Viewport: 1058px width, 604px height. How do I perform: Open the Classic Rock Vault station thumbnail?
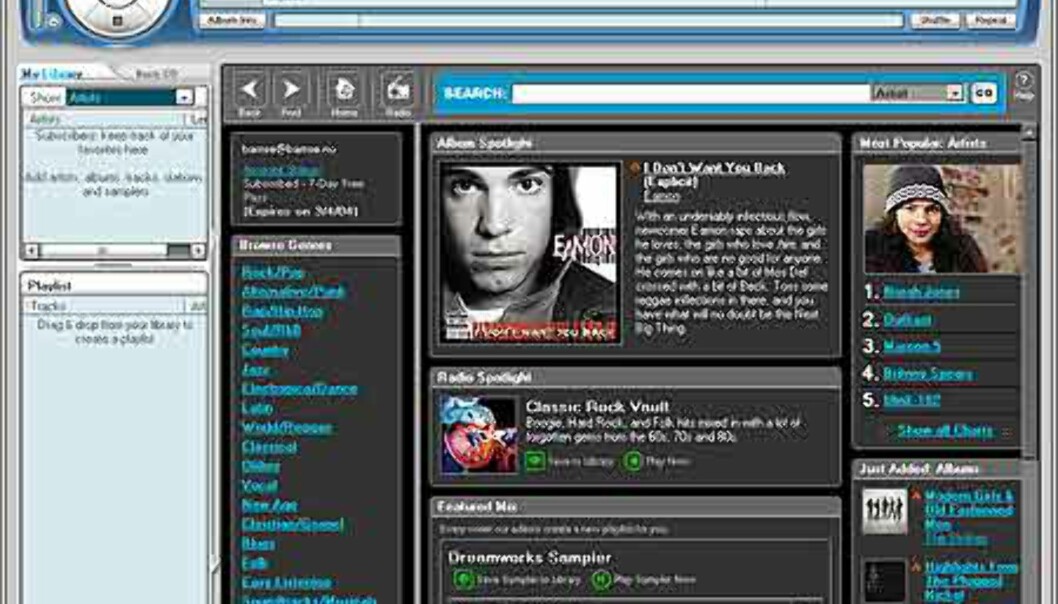click(478, 434)
